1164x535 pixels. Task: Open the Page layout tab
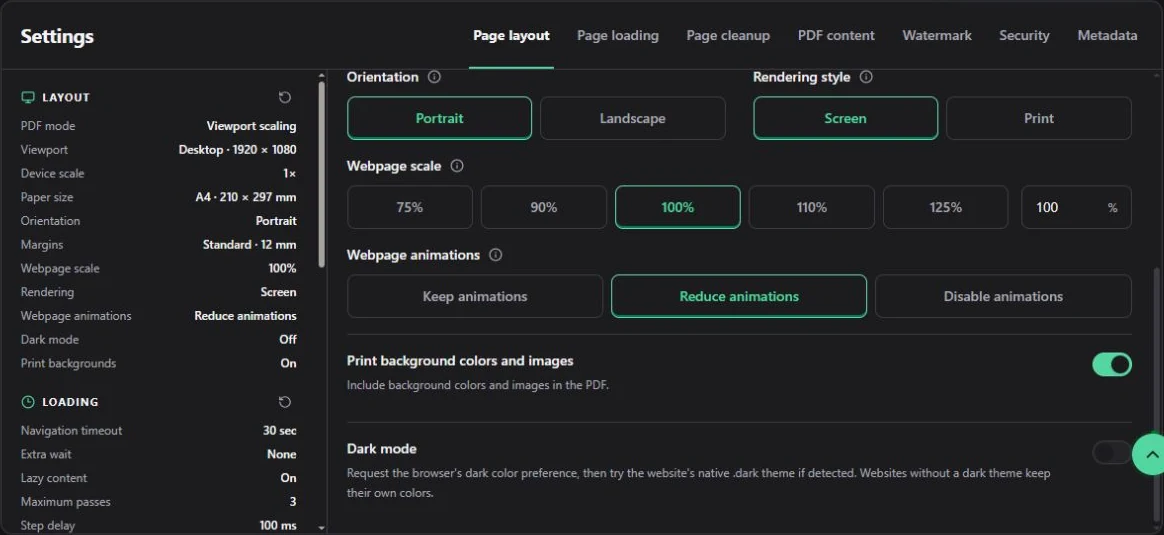pyautogui.click(x=511, y=36)
